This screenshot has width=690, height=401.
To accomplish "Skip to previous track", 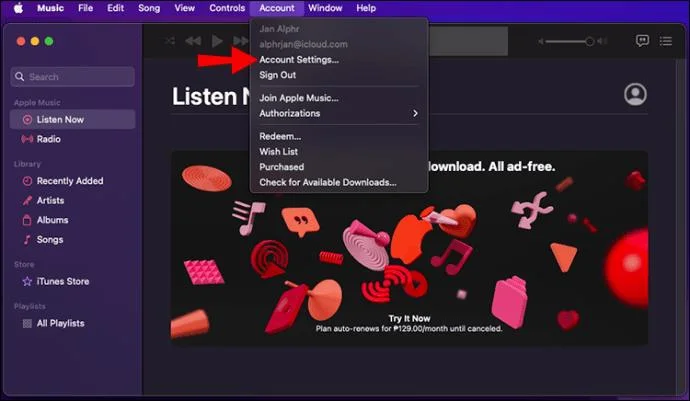I will [x=193, y=41].
